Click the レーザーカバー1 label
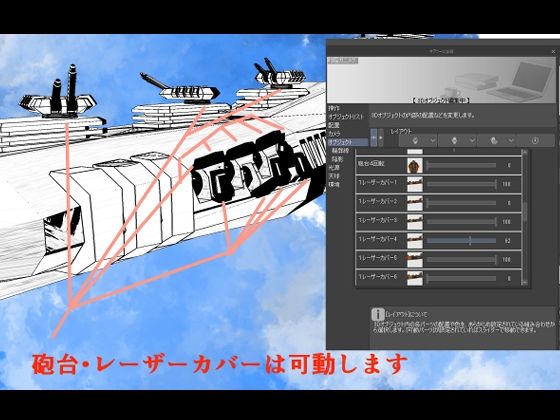 (x=377, y=182)
